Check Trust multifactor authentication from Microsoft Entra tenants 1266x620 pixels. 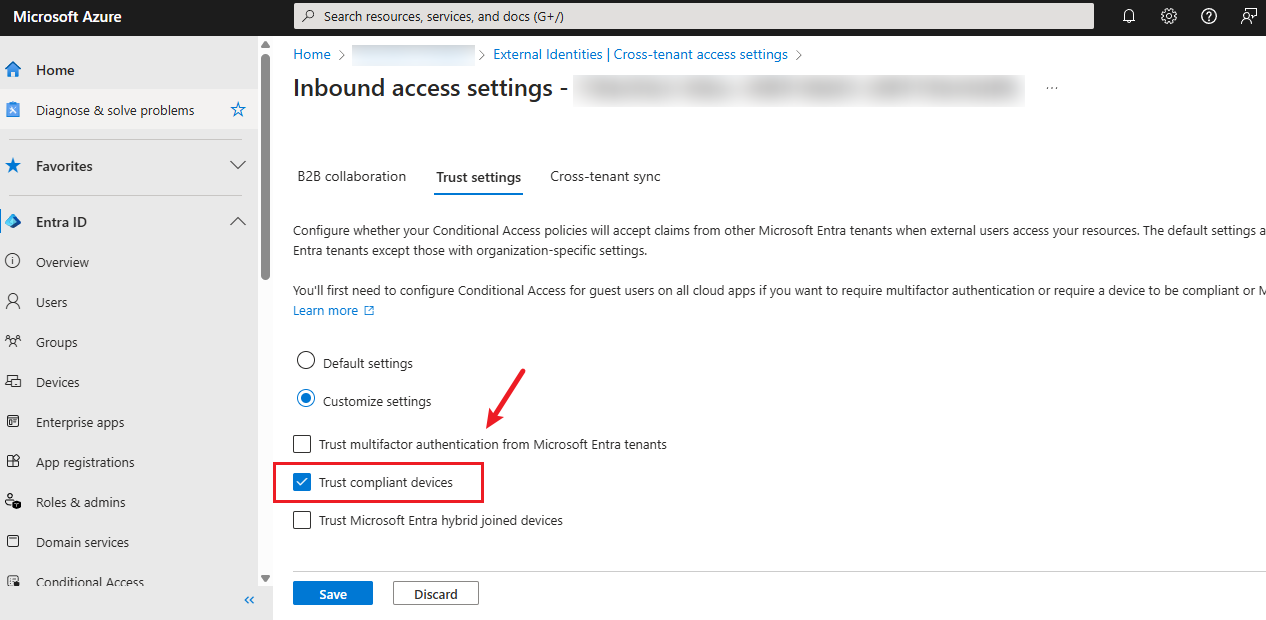coord(302,444)
